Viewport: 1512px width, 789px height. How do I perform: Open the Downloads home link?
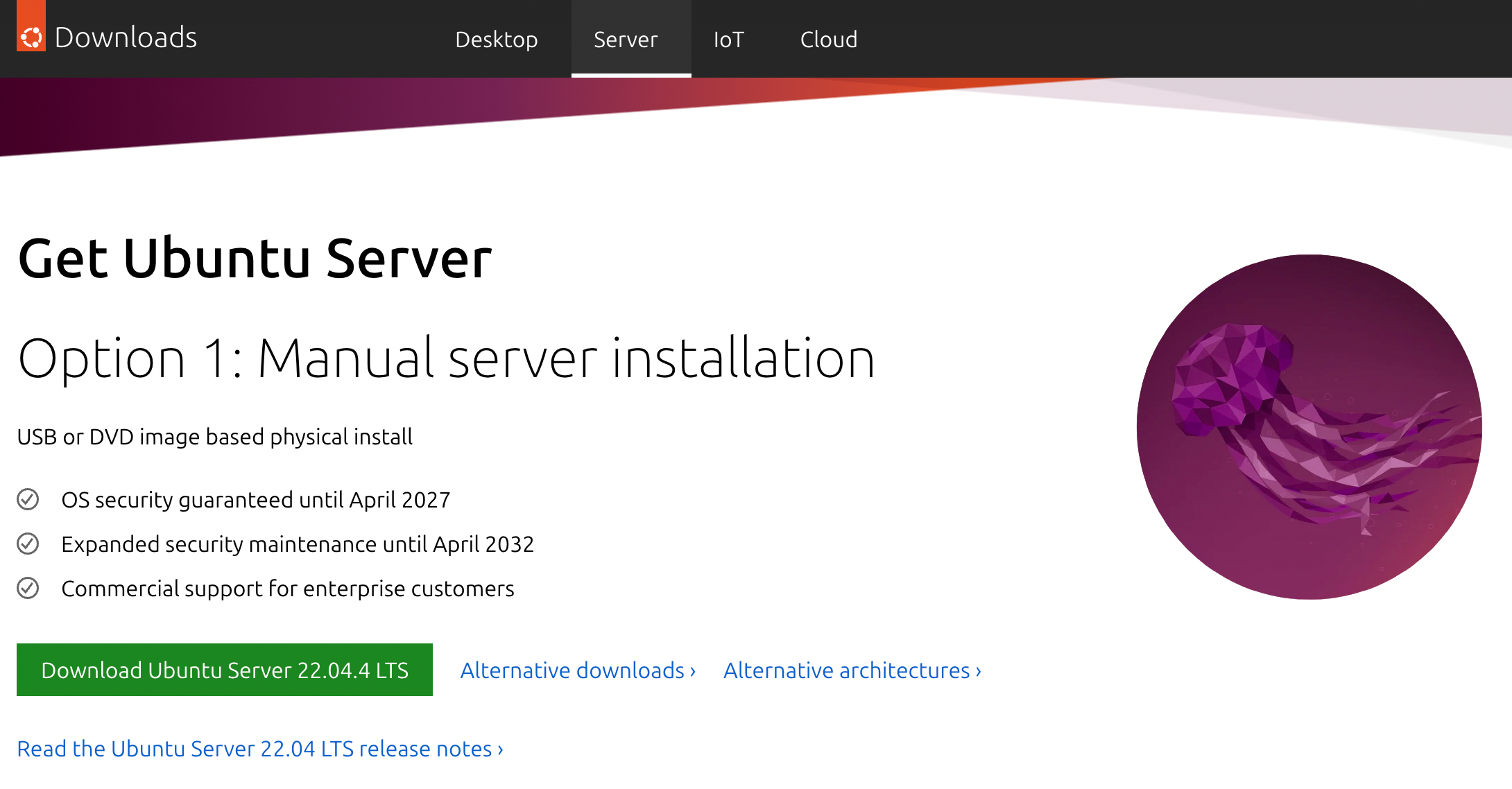126,37
